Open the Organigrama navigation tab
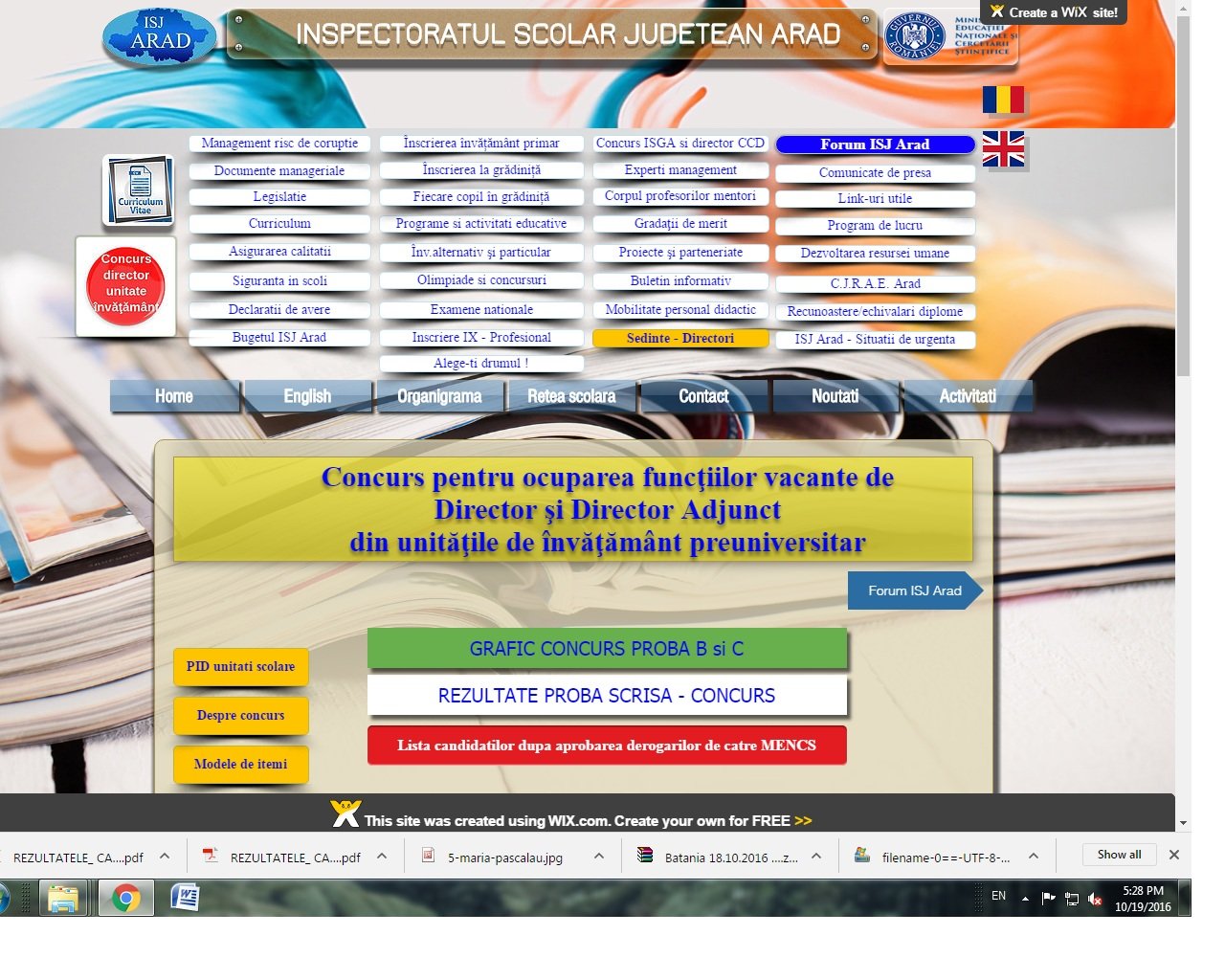 [439, 396]
